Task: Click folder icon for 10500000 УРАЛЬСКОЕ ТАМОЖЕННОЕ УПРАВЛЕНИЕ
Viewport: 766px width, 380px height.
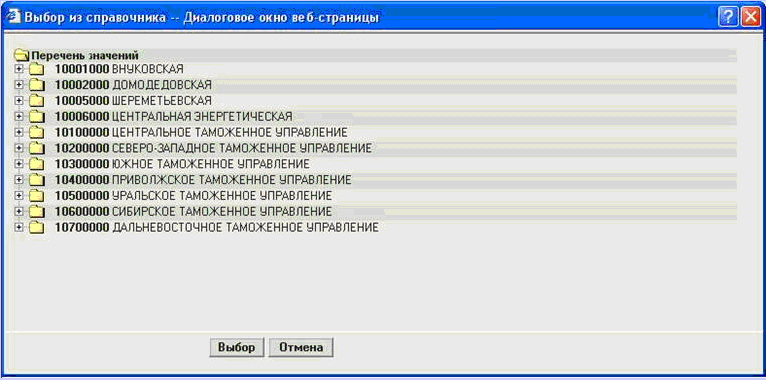Action: pos(37,196)
